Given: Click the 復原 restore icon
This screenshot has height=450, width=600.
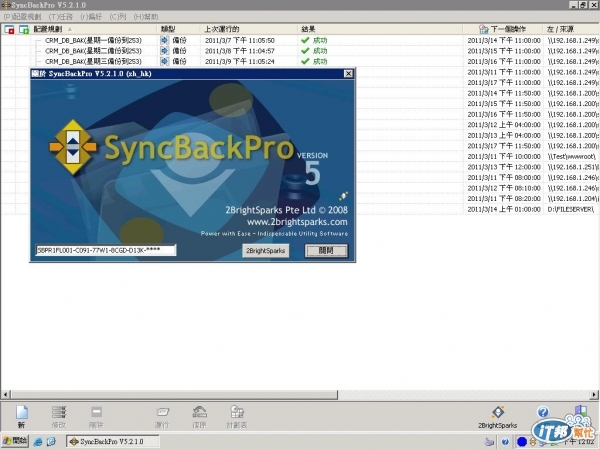Looking at the screenshot, I should 199,416.
